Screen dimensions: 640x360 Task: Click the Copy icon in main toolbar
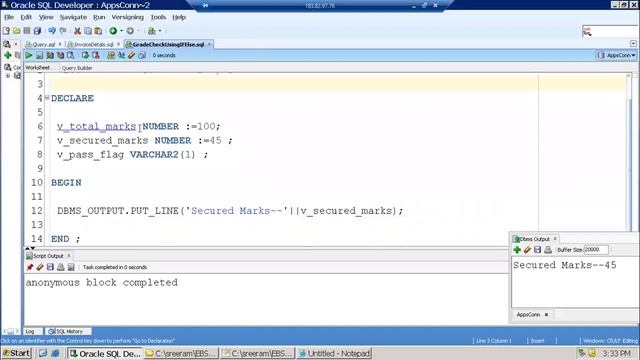coord(88,31)
